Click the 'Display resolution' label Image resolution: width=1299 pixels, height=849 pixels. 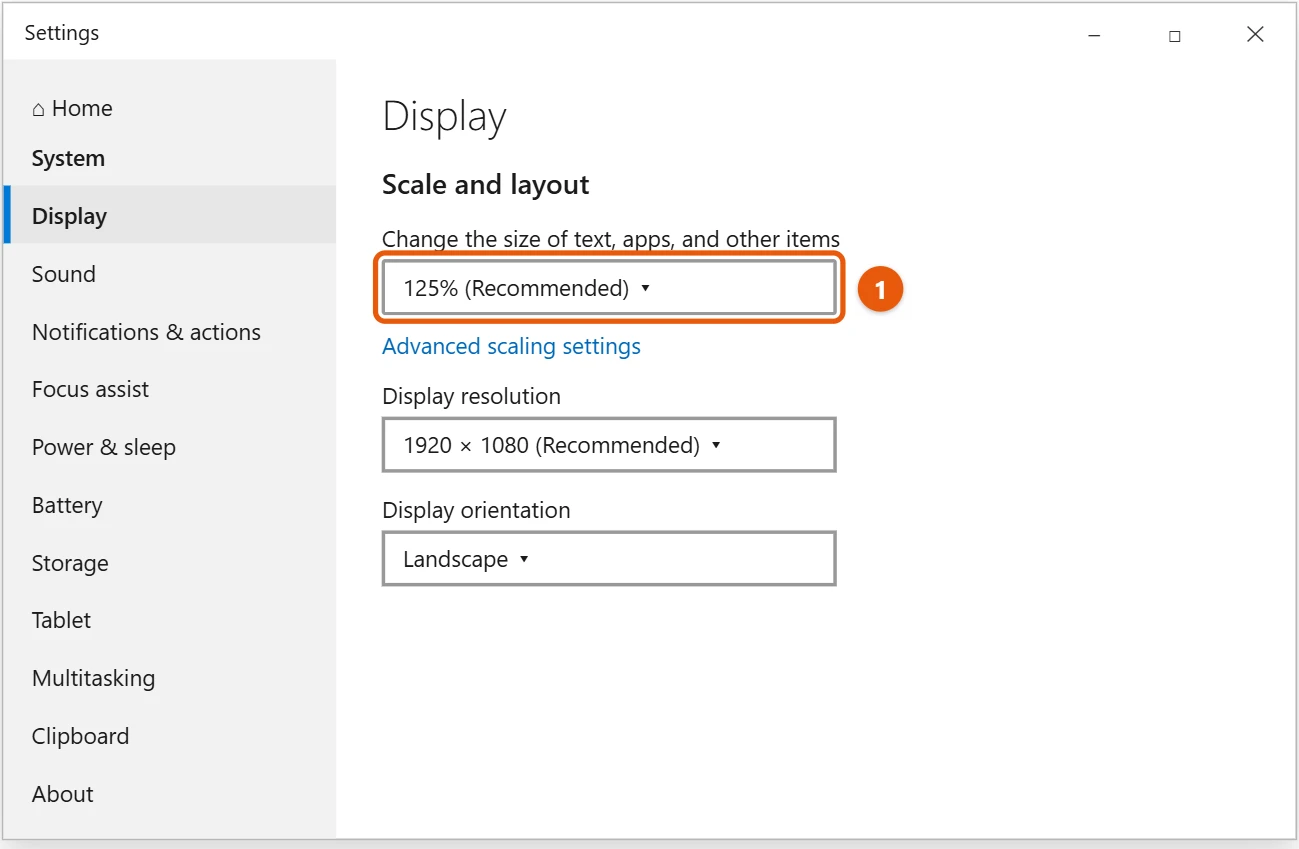(x=471, y=396)
